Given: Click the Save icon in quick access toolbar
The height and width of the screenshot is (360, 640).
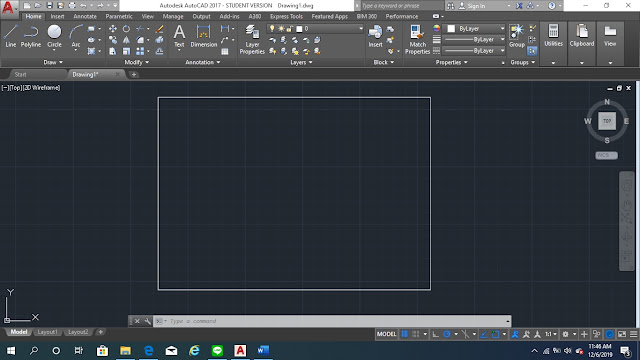Looking at the screenshot, I should point(49,6).
